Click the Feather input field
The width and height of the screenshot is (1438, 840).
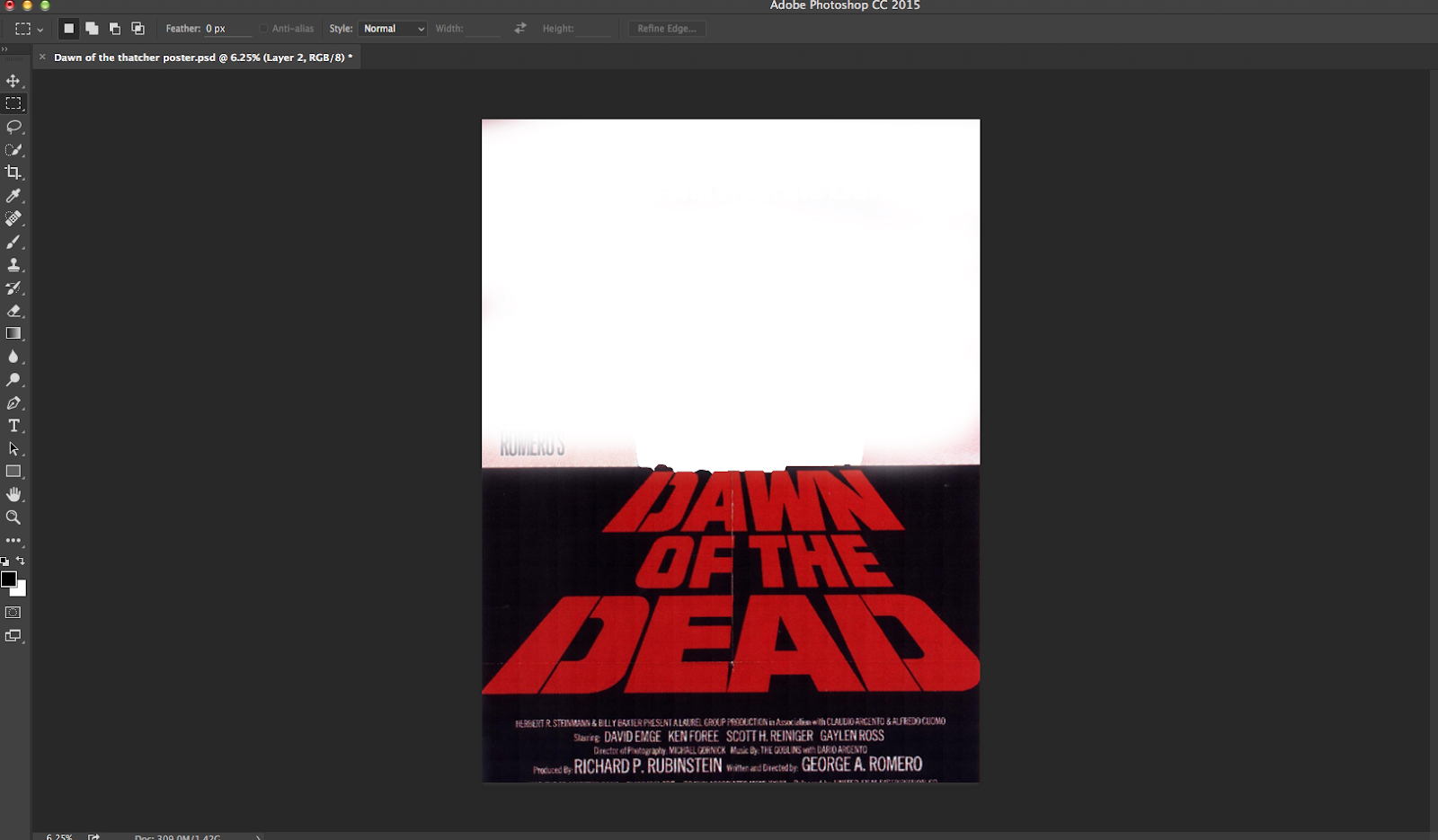226,29
